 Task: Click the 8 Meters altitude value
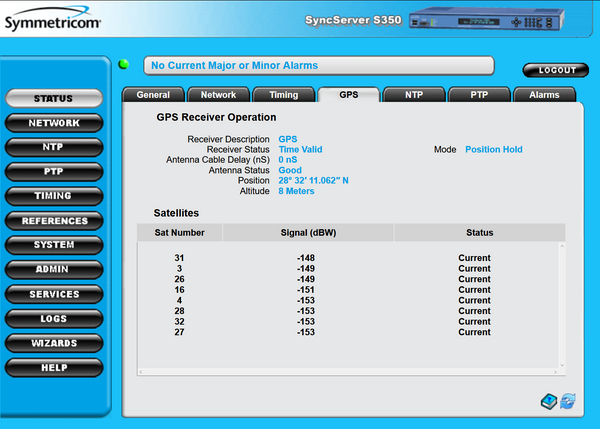pyautogui.click(x=296, y=191)
